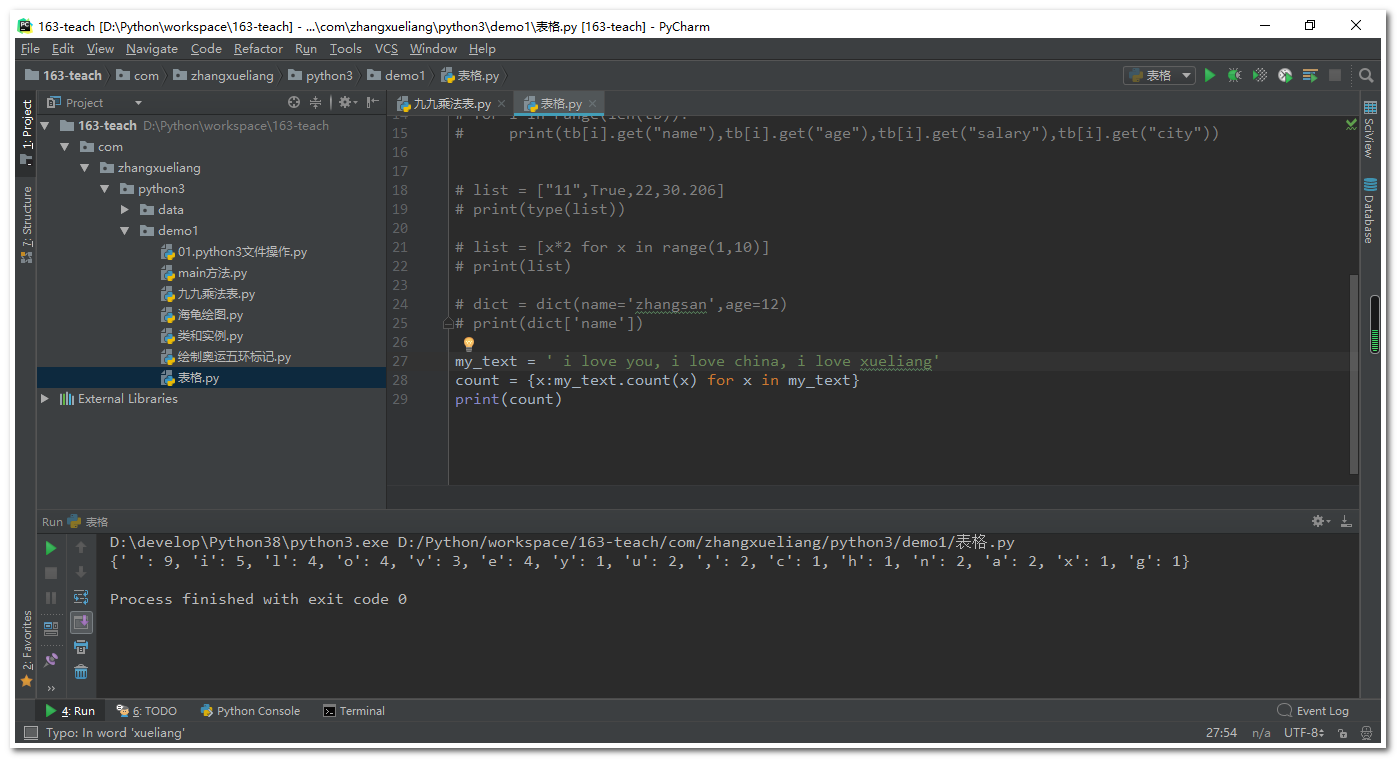Open Search Everywhere magnifier icon

1366,75
